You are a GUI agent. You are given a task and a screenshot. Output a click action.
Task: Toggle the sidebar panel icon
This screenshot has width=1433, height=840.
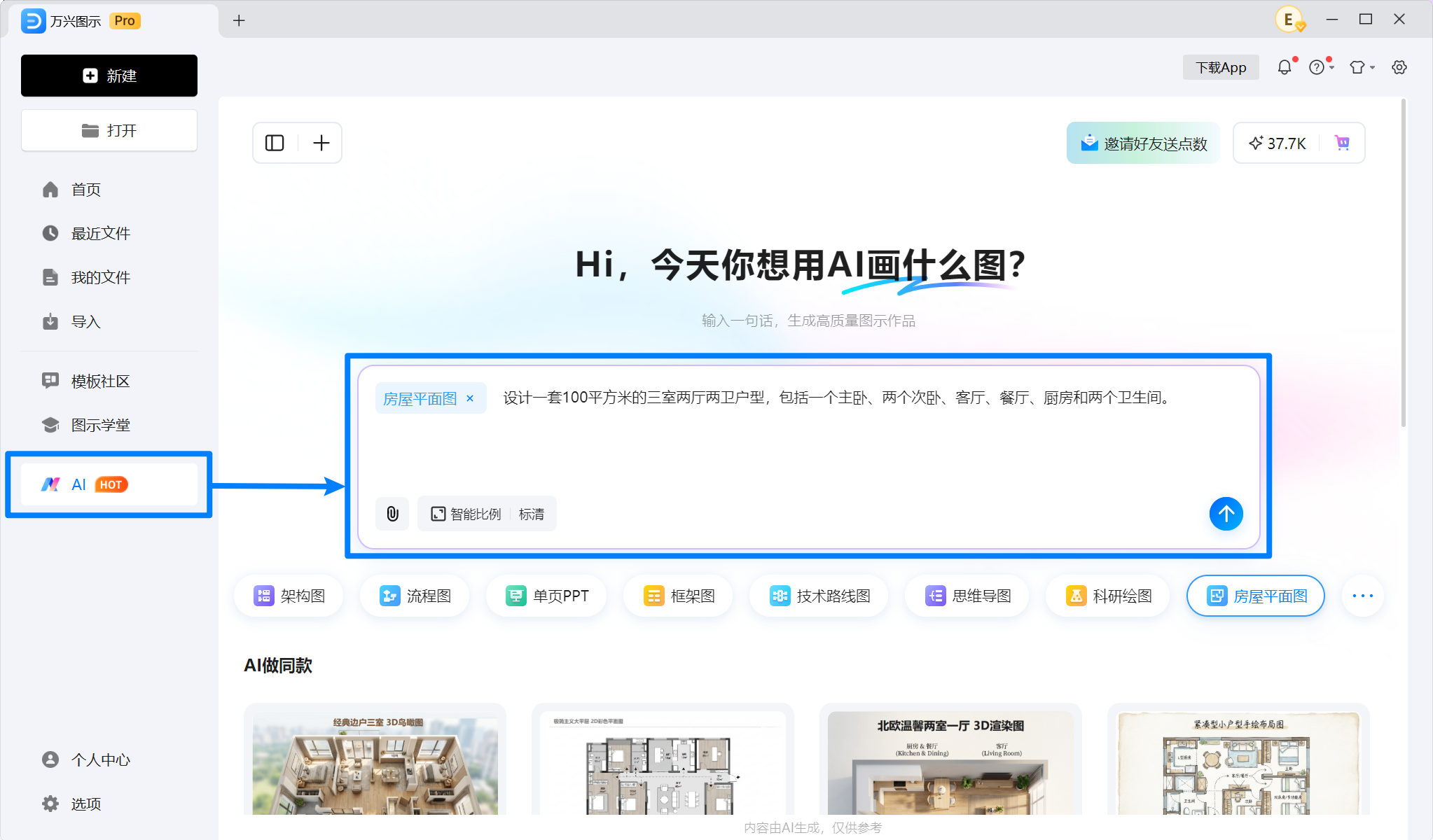[x=275, y=143]
